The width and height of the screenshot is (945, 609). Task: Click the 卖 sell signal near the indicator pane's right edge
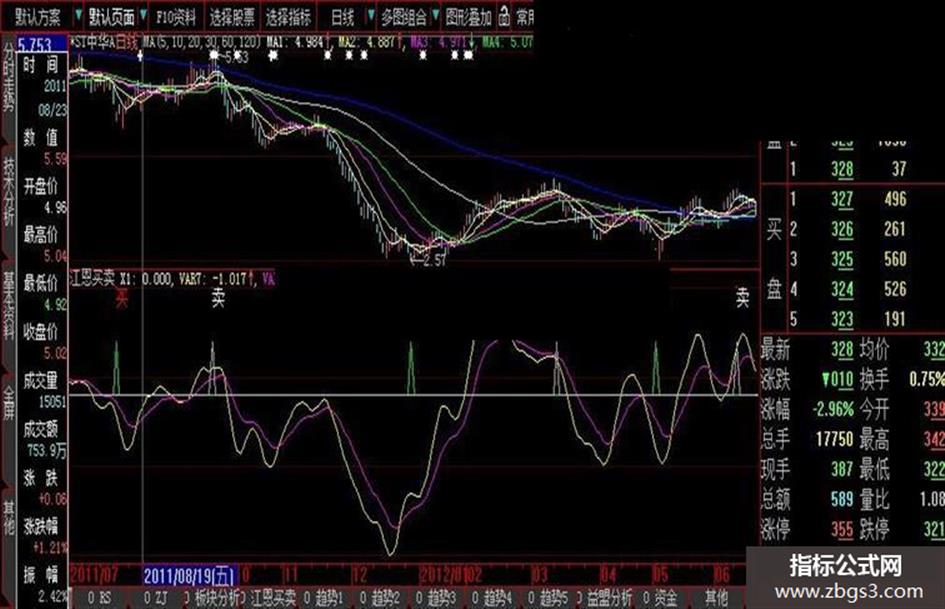[x=742, y=297]
